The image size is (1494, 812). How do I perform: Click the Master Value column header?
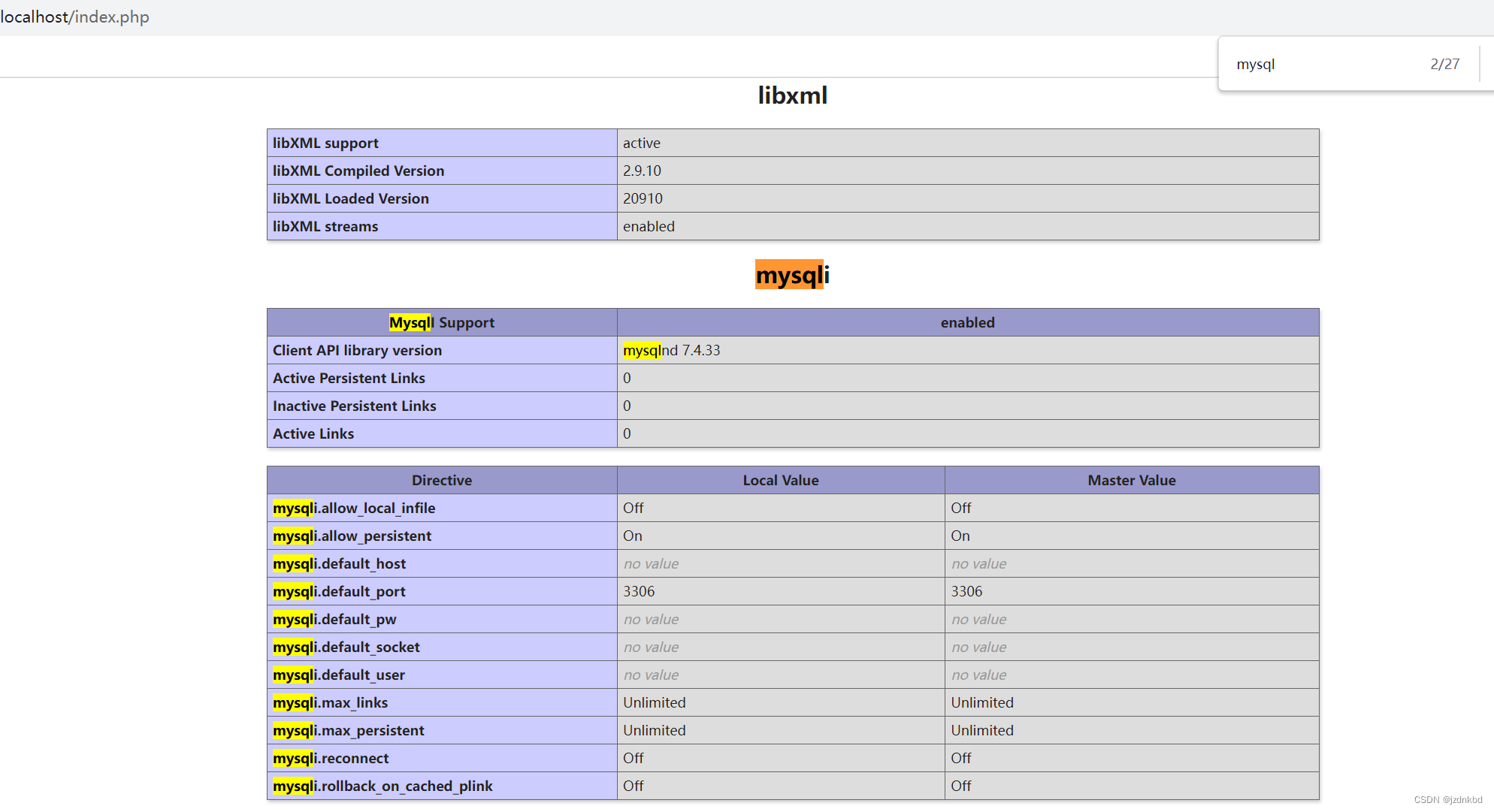click(1132, 480)
